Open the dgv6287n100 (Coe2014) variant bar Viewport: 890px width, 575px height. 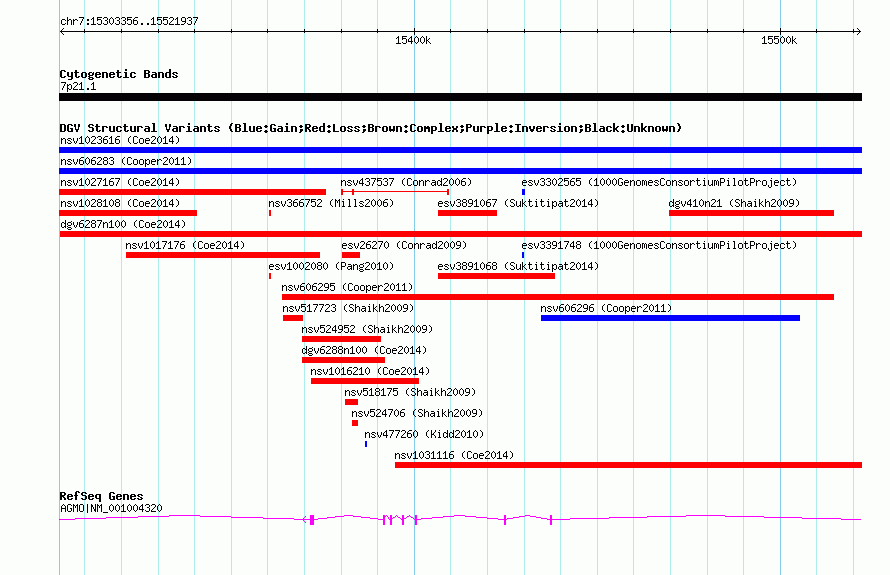click(460, 234)
